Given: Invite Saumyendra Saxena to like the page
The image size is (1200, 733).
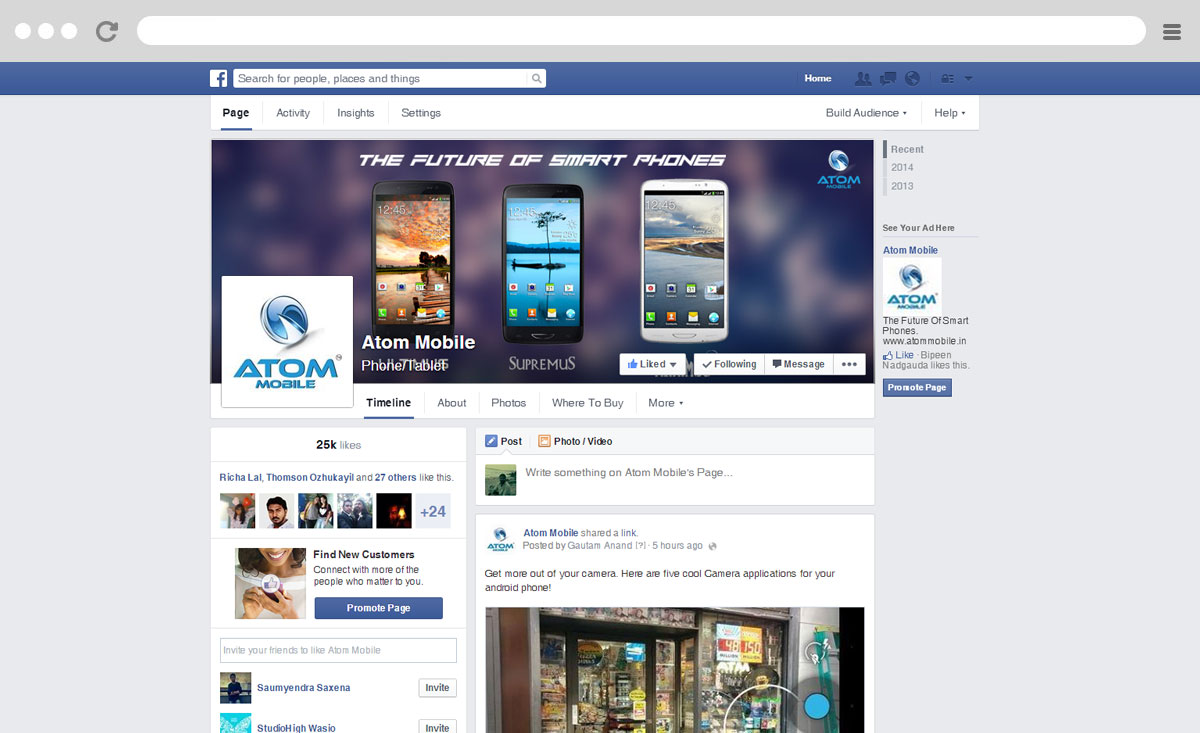Looking at the screenshot, I should tap(437, 688).
